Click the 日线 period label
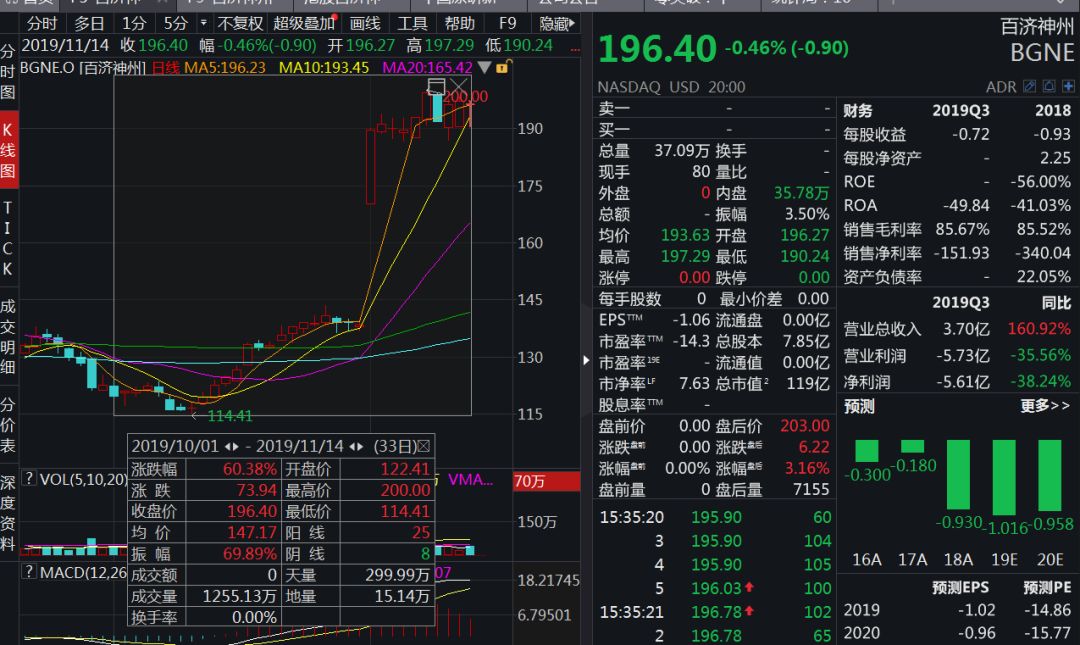Viewport: 1080px width, 645px height. 165,68
